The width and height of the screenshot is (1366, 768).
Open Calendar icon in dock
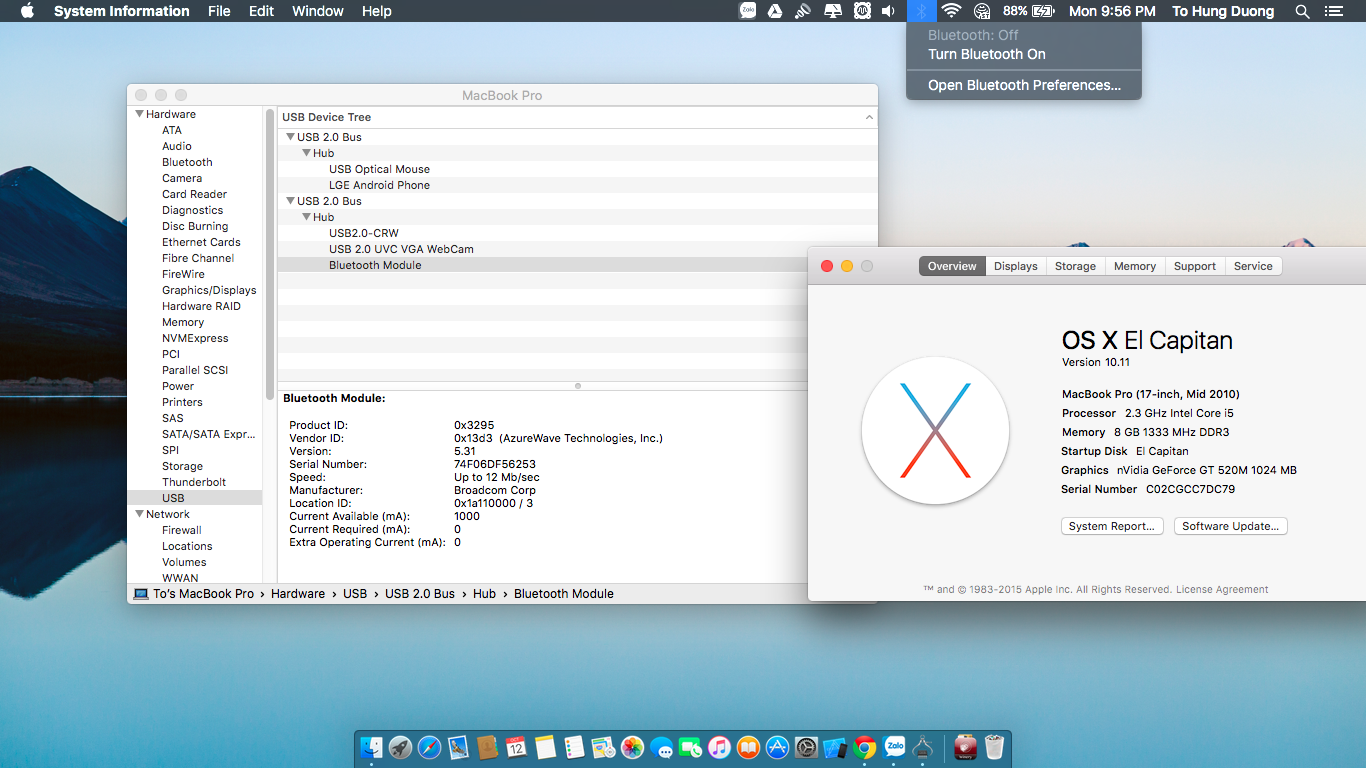pos(516,747)
